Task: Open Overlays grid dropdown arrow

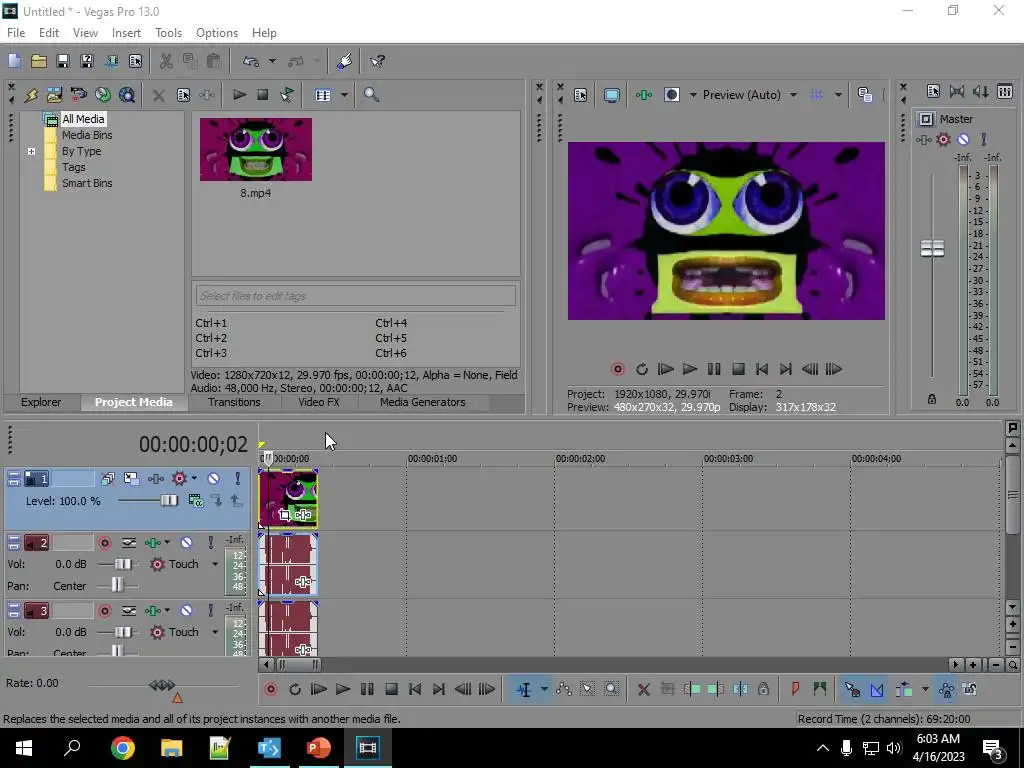Action: (x=838, y=95)
